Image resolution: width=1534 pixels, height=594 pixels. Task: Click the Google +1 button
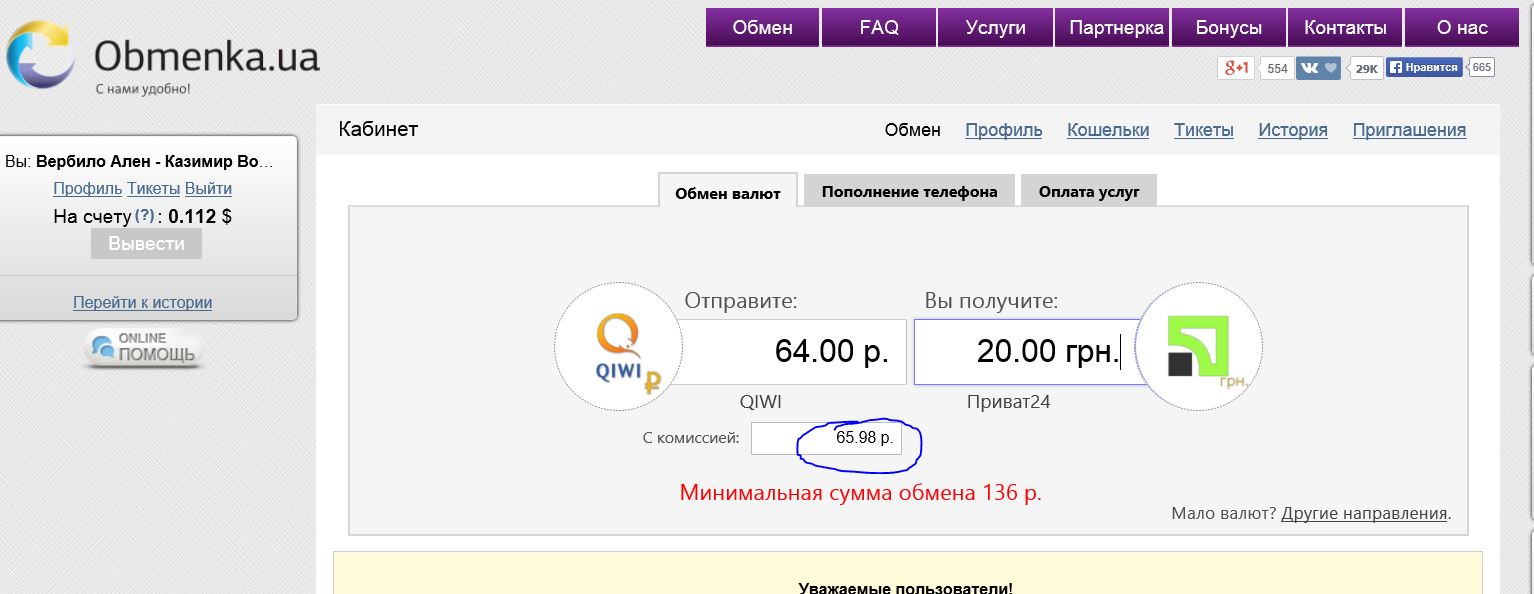1236,68
